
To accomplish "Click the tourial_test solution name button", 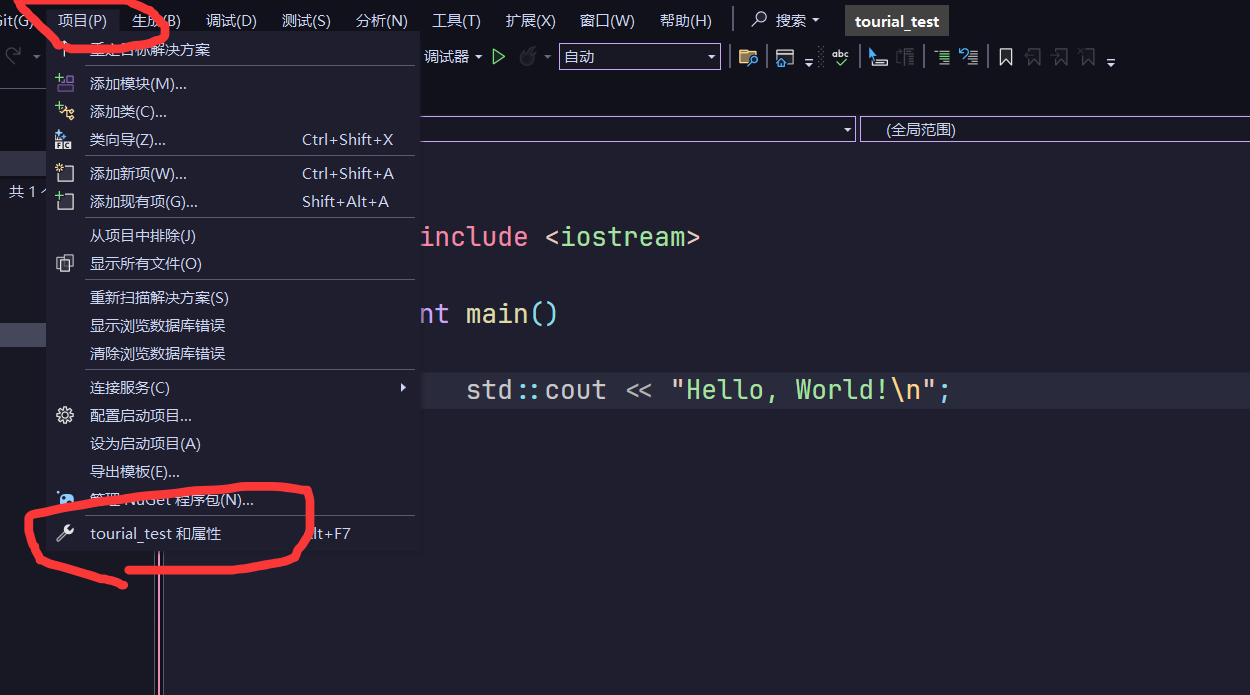I will [896, 22].
